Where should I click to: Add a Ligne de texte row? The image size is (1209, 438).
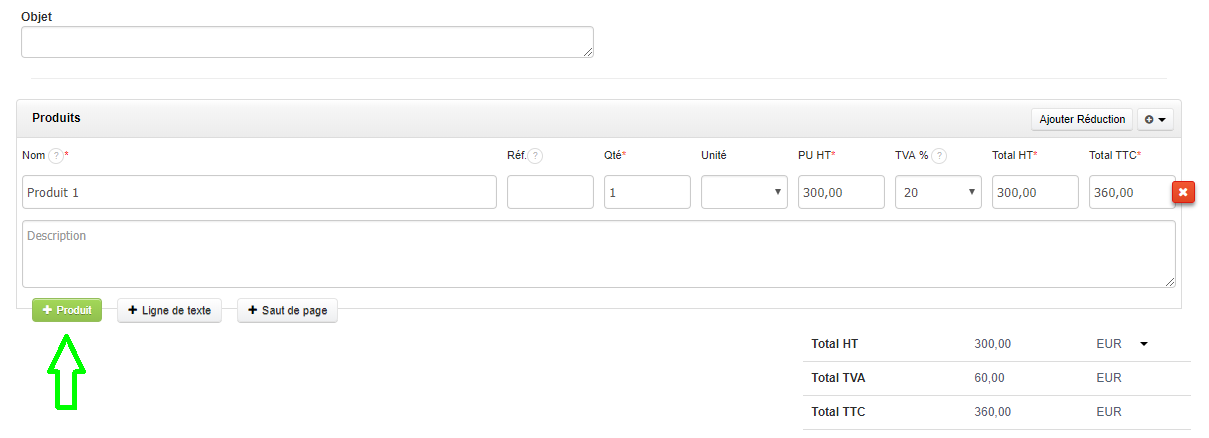point(169,311)
